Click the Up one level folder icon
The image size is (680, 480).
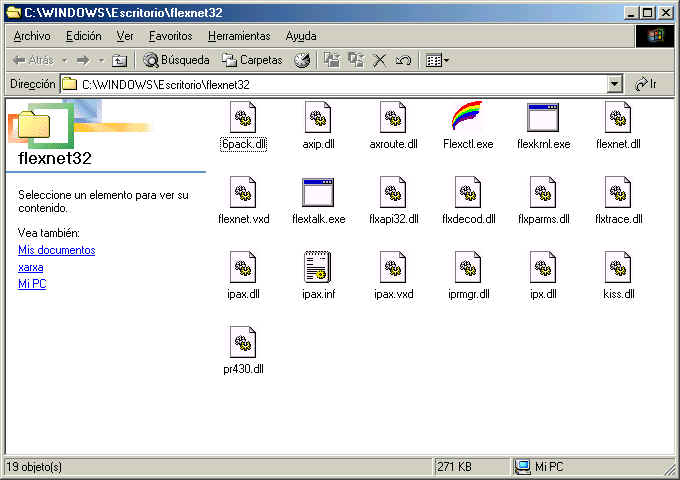(x=119, y=60)
